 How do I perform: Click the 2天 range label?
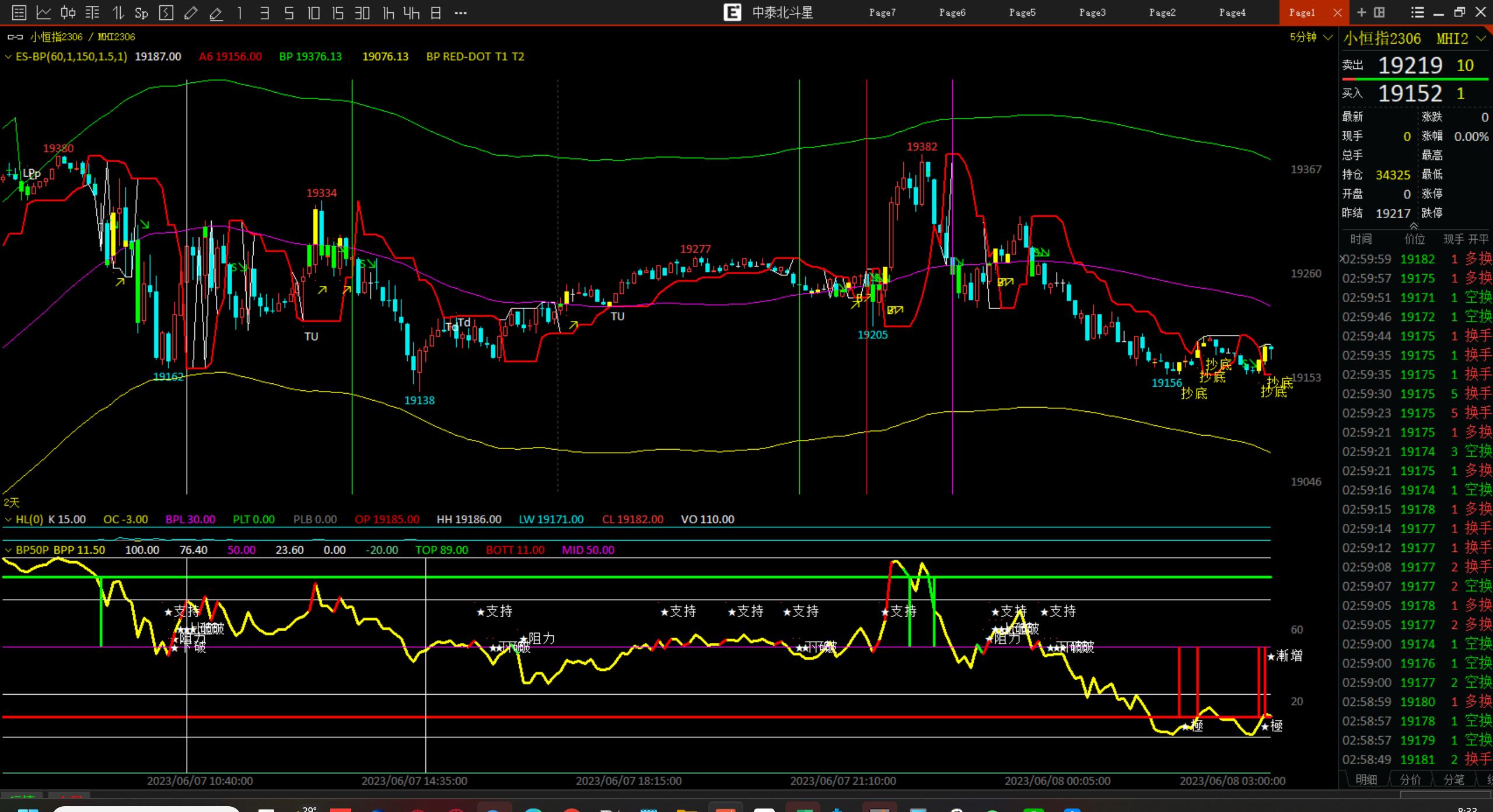[x=11, y=502]
